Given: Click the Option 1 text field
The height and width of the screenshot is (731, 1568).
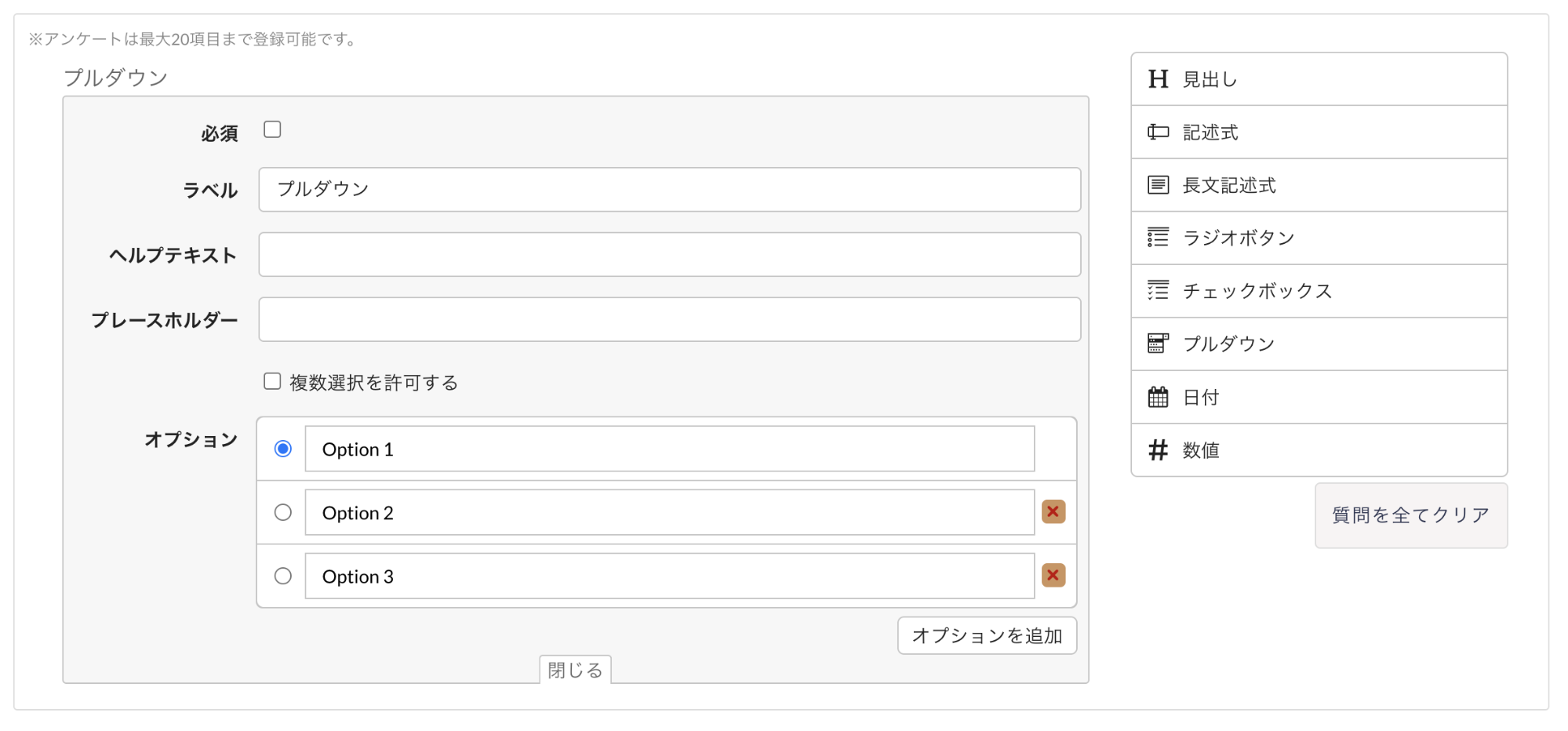Looking at the screenshot, I should pyautogui.click(x=670, y=449).
